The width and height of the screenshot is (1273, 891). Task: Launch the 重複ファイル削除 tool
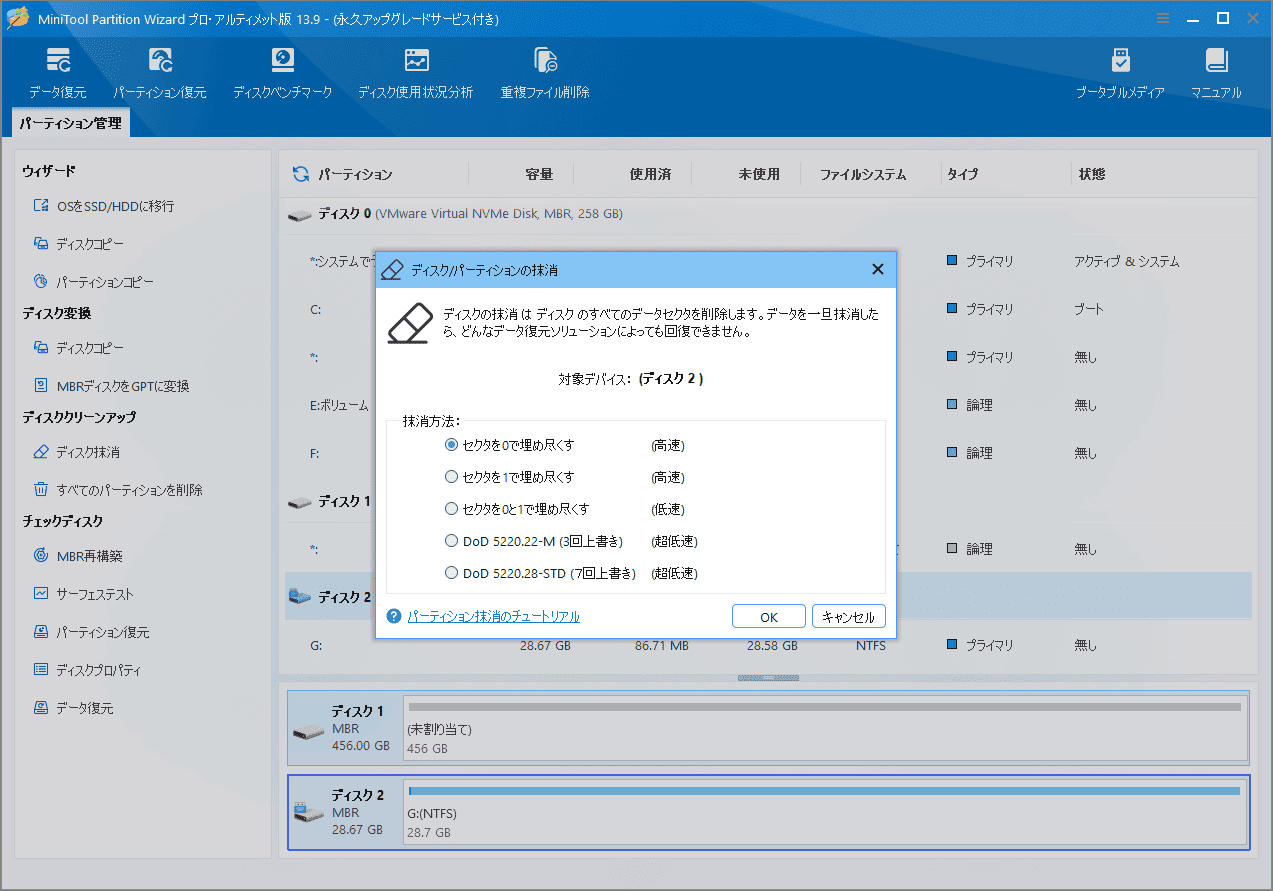tap(545, 74)
